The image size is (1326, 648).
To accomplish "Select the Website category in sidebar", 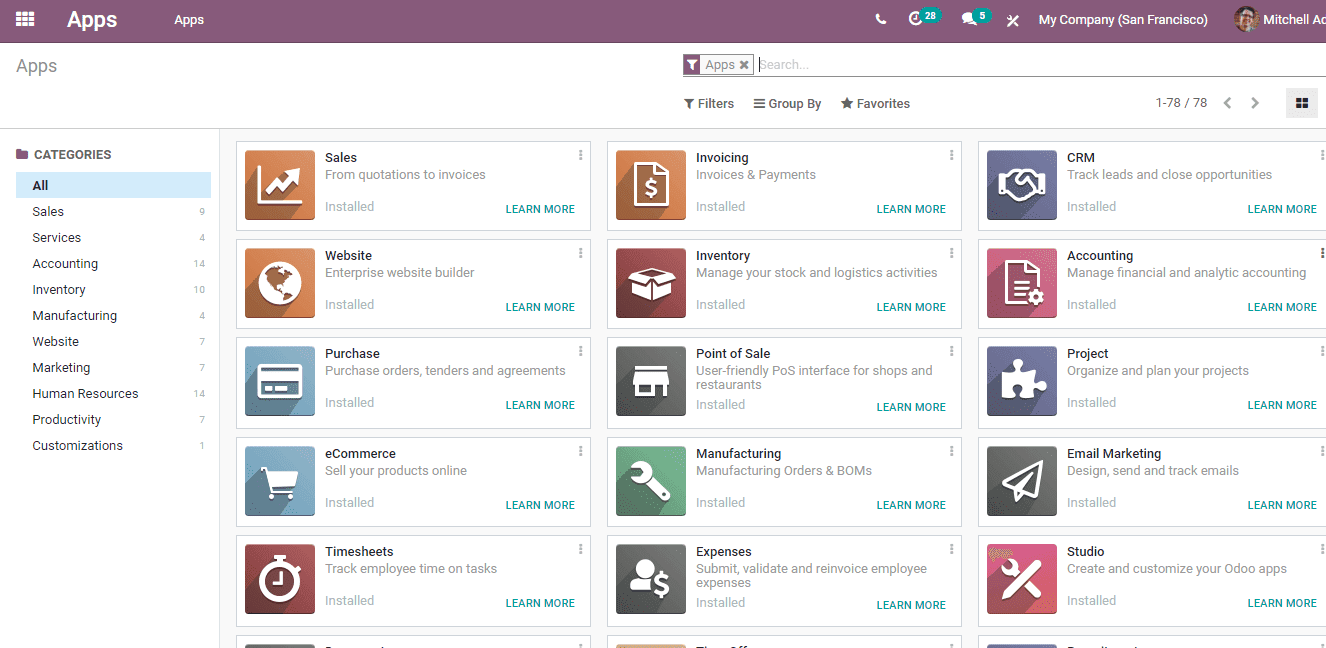I will [113, 341].
